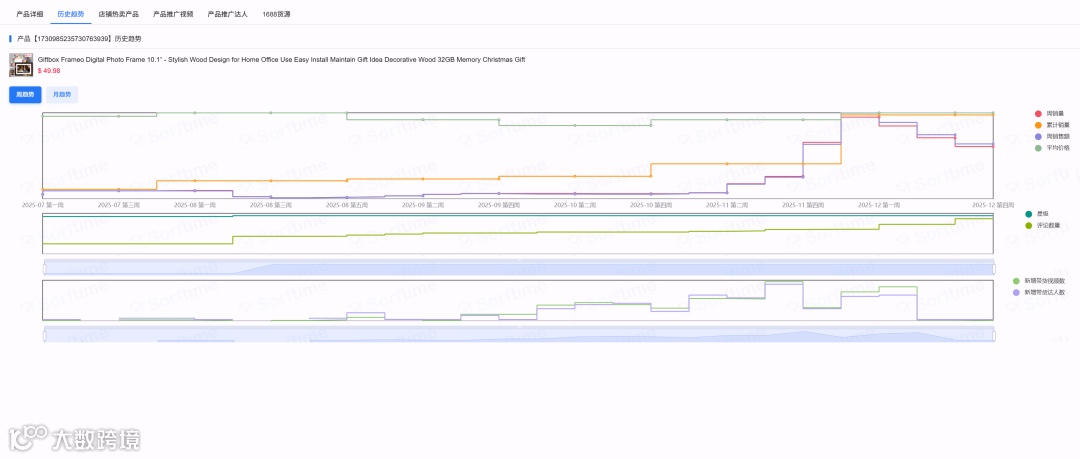
Task: Click the 2025-11 第二周 axis label
Action: click(727, 205)
